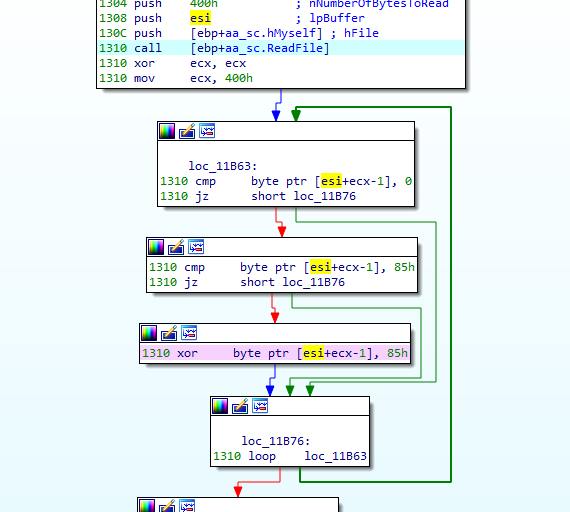Click group-nodes icon on cmp 85h block
Image resolution: width=570 pixels, height=512 pixels.
click(x=196, y=247)
